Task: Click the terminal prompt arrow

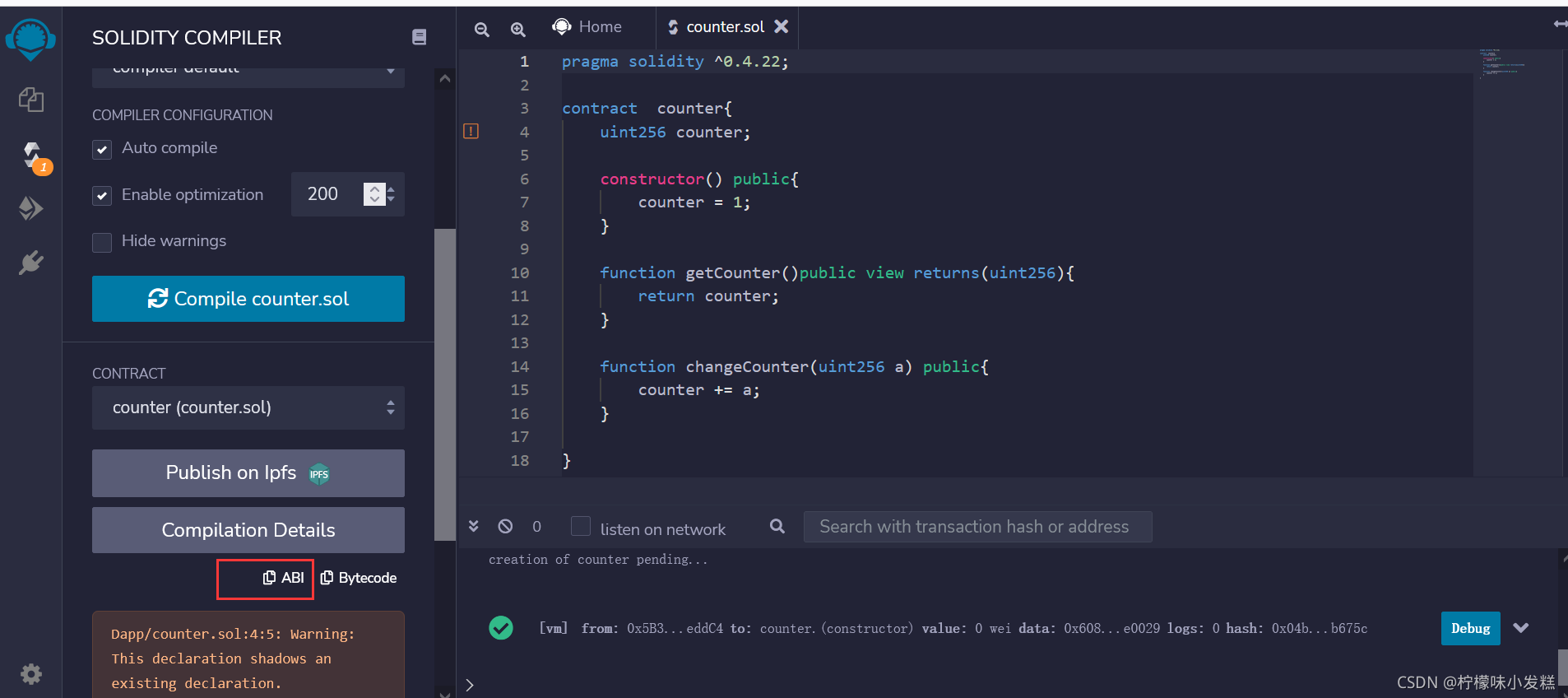Action: 470,685
